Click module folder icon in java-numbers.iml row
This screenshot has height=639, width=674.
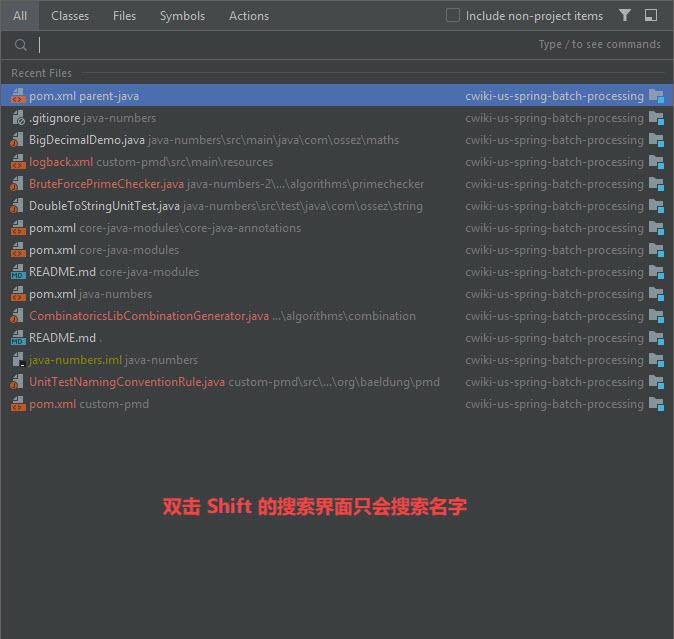656,360
